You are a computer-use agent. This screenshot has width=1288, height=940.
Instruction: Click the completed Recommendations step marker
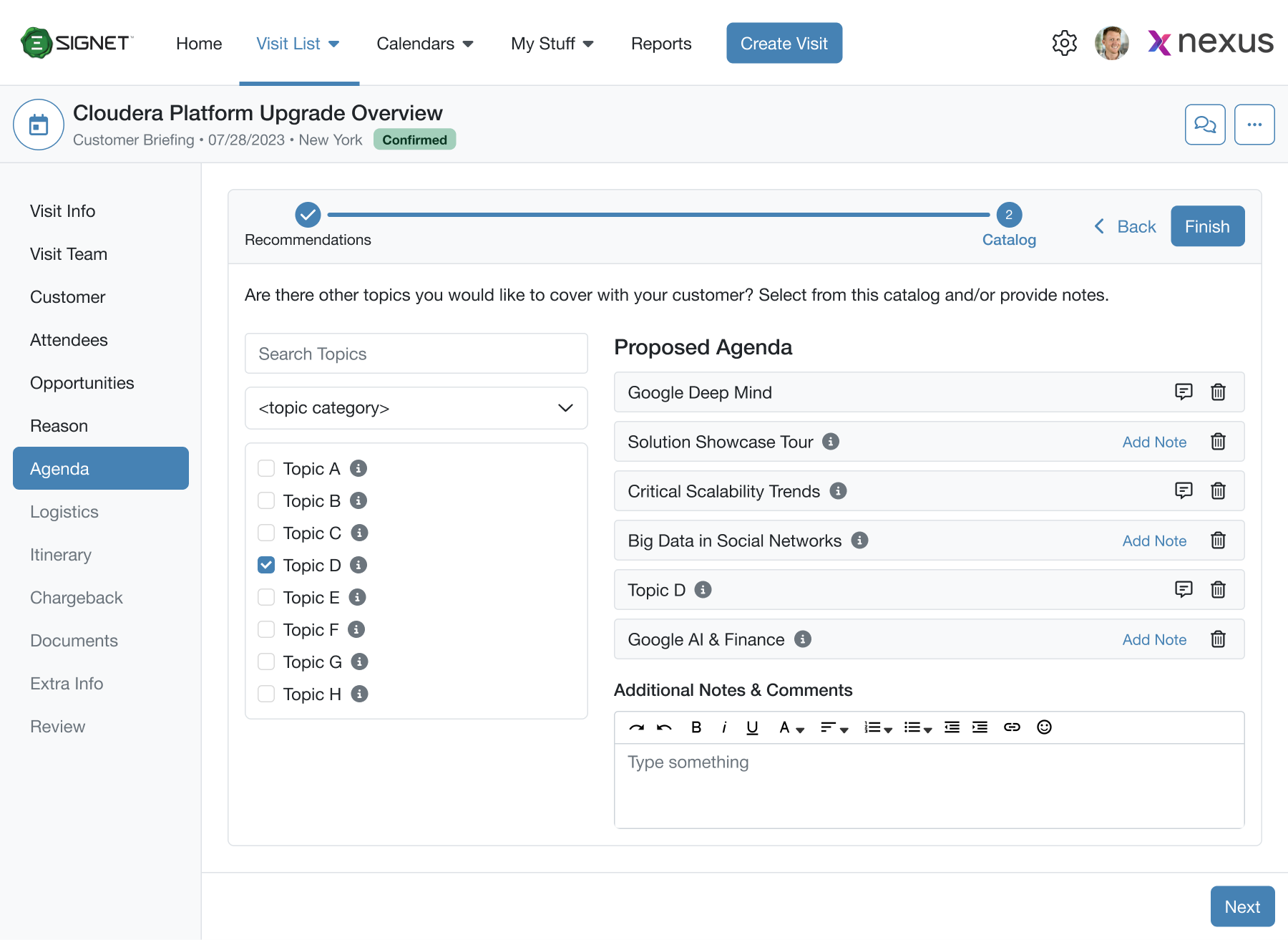coord(308,214)
